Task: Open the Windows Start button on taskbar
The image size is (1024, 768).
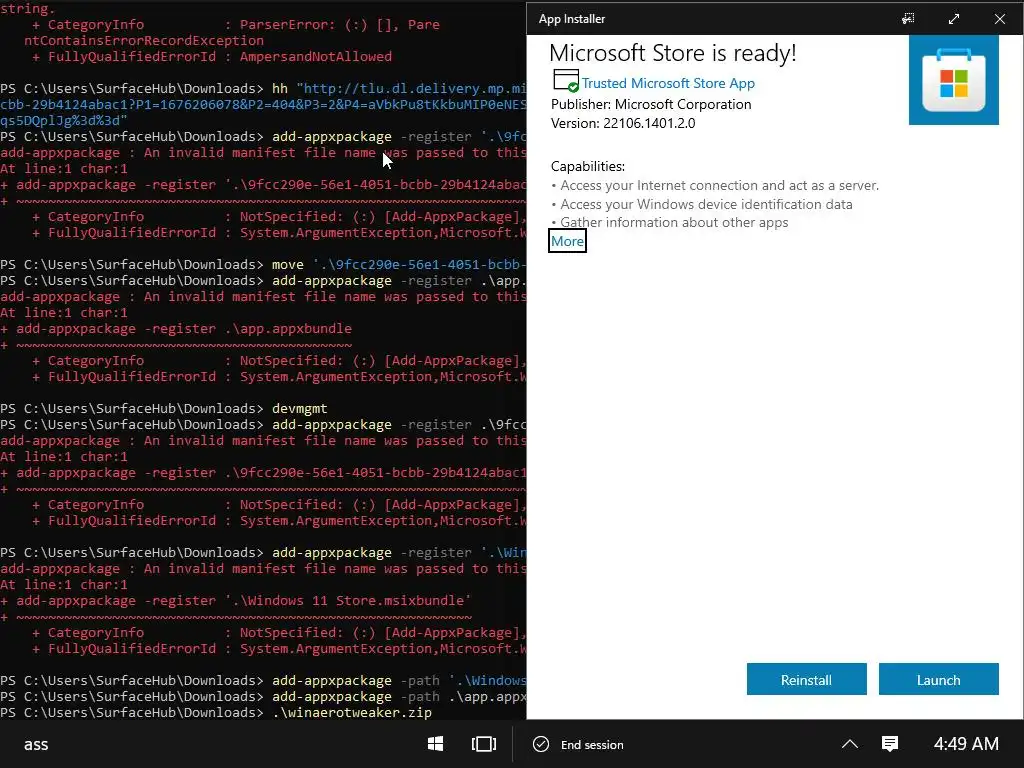Action: pyautogui.click(x=436, y=744)
